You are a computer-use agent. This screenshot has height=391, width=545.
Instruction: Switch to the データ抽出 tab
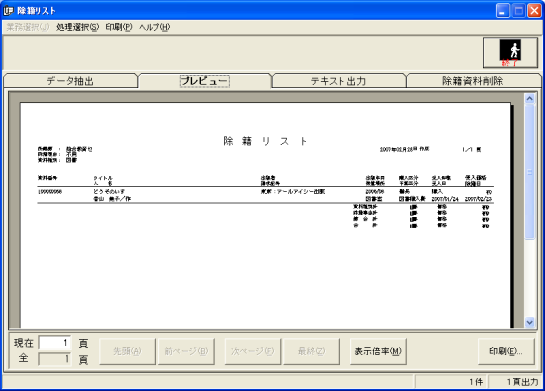pyautogui.click(x=70, y=81)
